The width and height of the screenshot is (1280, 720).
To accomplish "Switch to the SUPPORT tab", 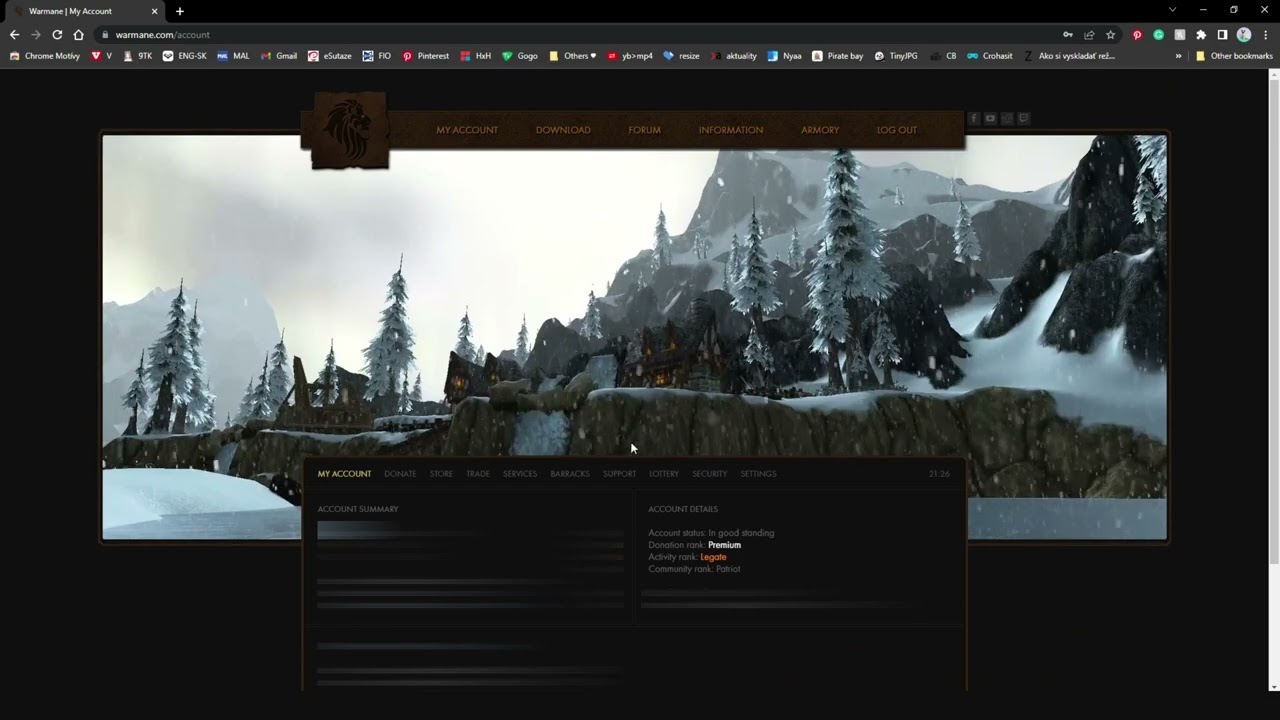I will click(619, 474).
